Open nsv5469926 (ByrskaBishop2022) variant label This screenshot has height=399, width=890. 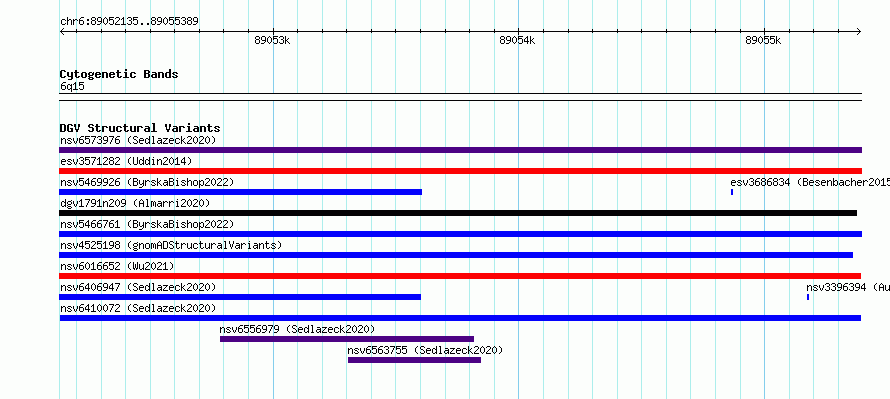147,182
